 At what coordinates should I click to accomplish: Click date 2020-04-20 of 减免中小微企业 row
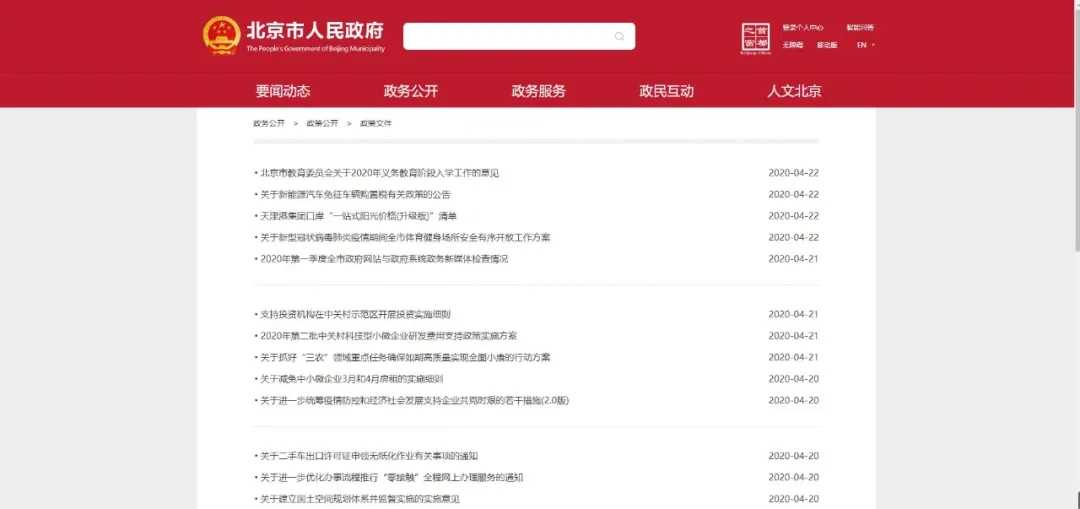click(793, 379)
